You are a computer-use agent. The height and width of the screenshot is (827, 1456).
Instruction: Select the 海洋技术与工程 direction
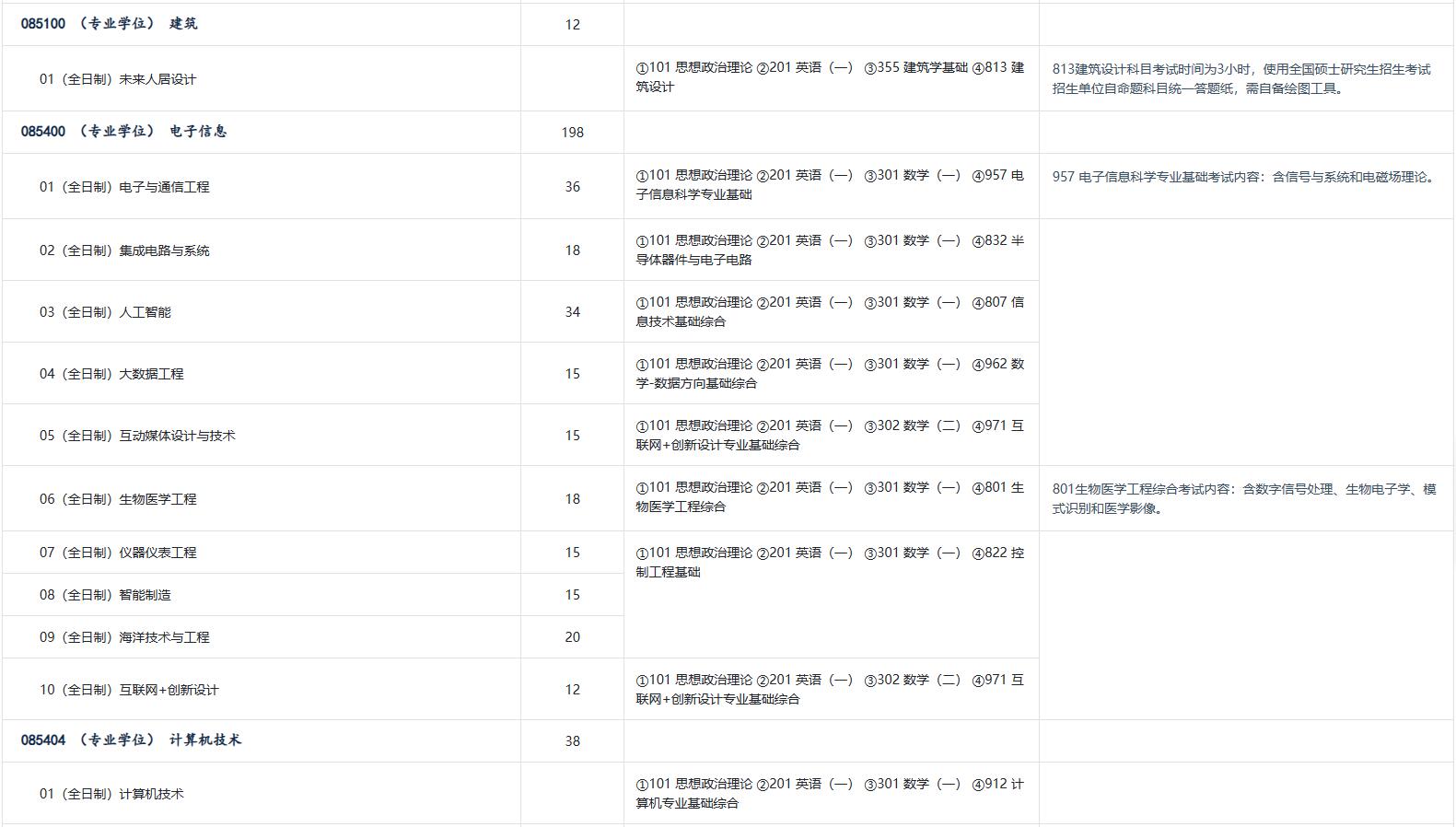click(124, 637)
